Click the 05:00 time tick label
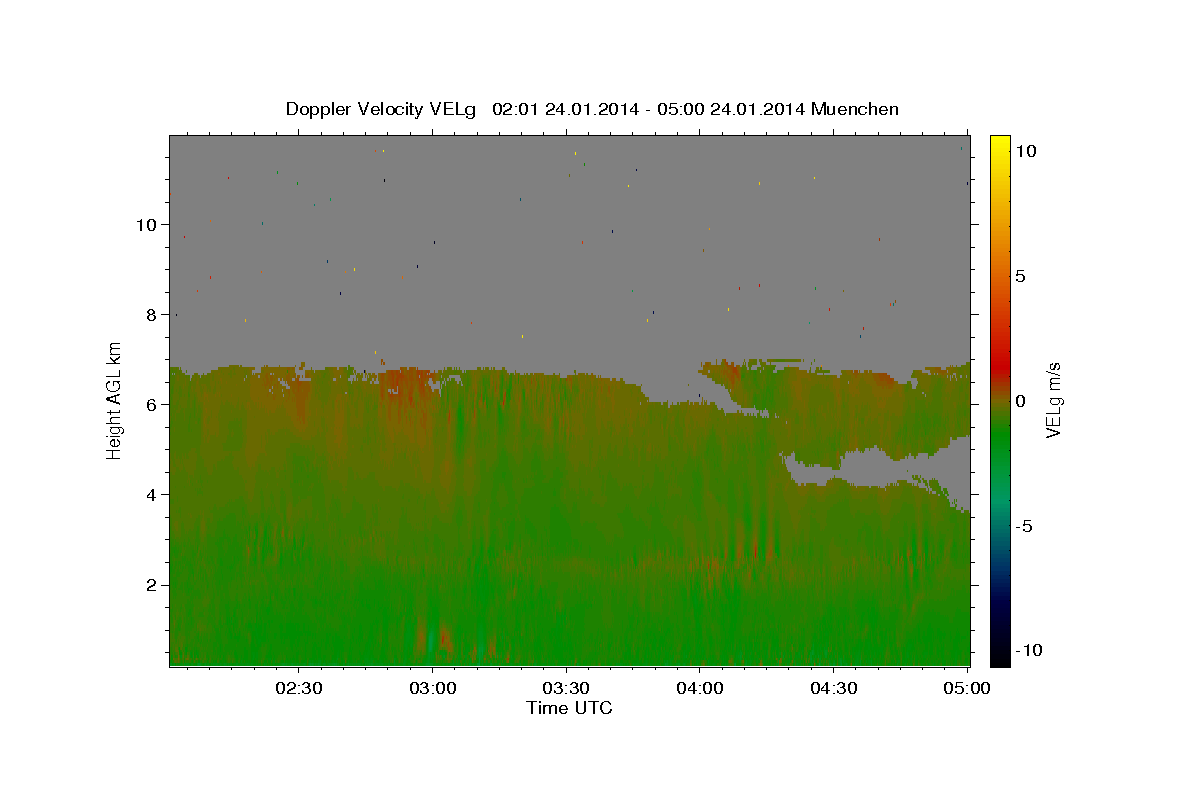The width and height of the screenshot is (1200, 800). pyautogui.click(x=967, y=688)
